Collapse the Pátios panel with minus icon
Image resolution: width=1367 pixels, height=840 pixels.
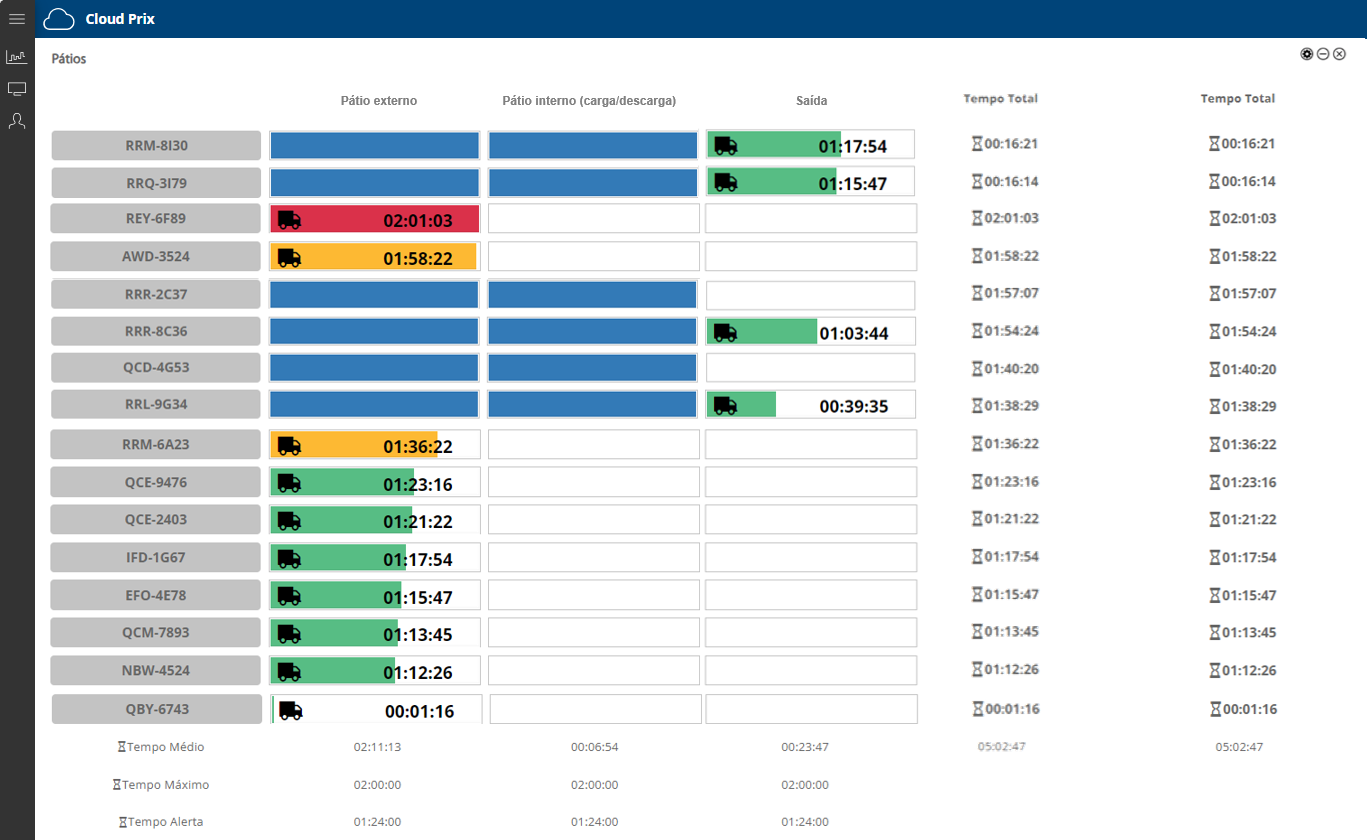[1322, 54]
